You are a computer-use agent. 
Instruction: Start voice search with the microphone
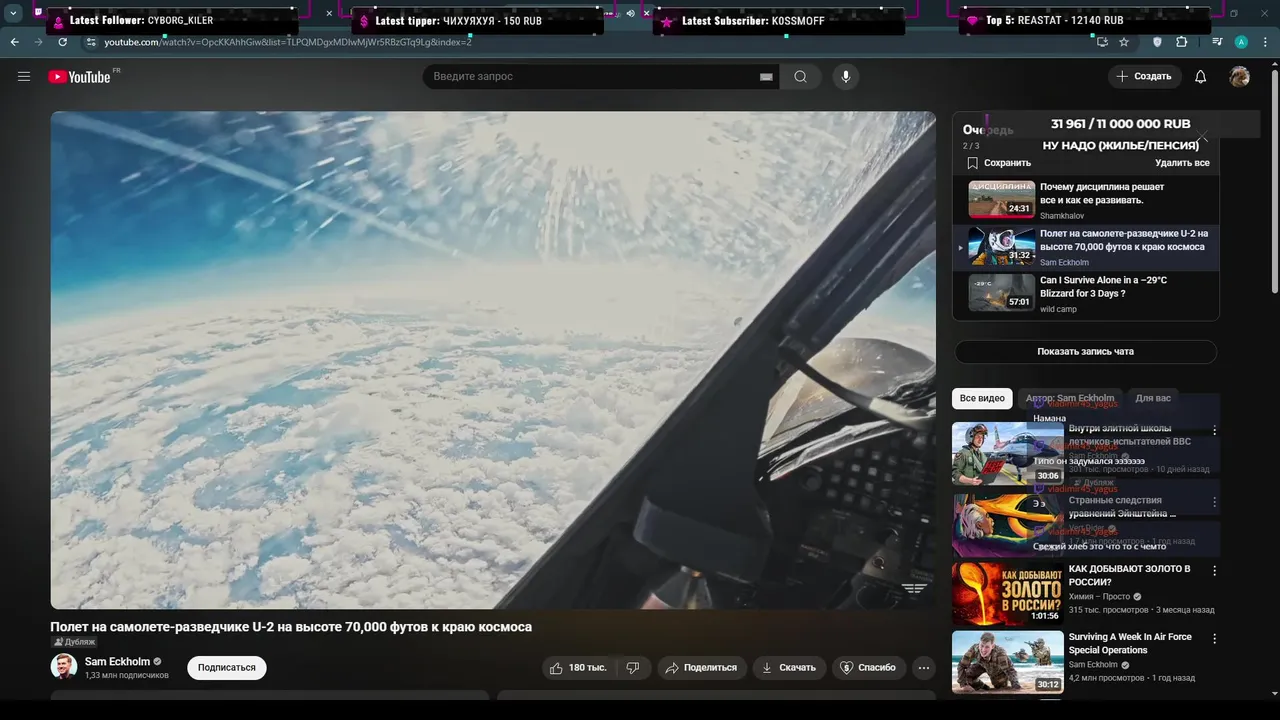[x=846, y=77]
